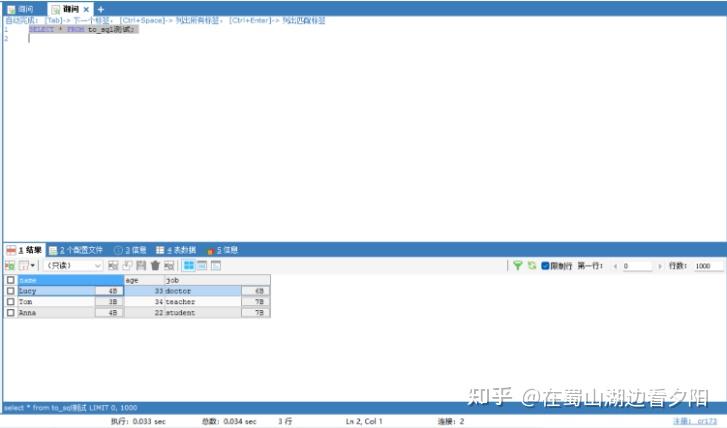Open the copy/export options dropdown arrow

click(x=32, y=266)
